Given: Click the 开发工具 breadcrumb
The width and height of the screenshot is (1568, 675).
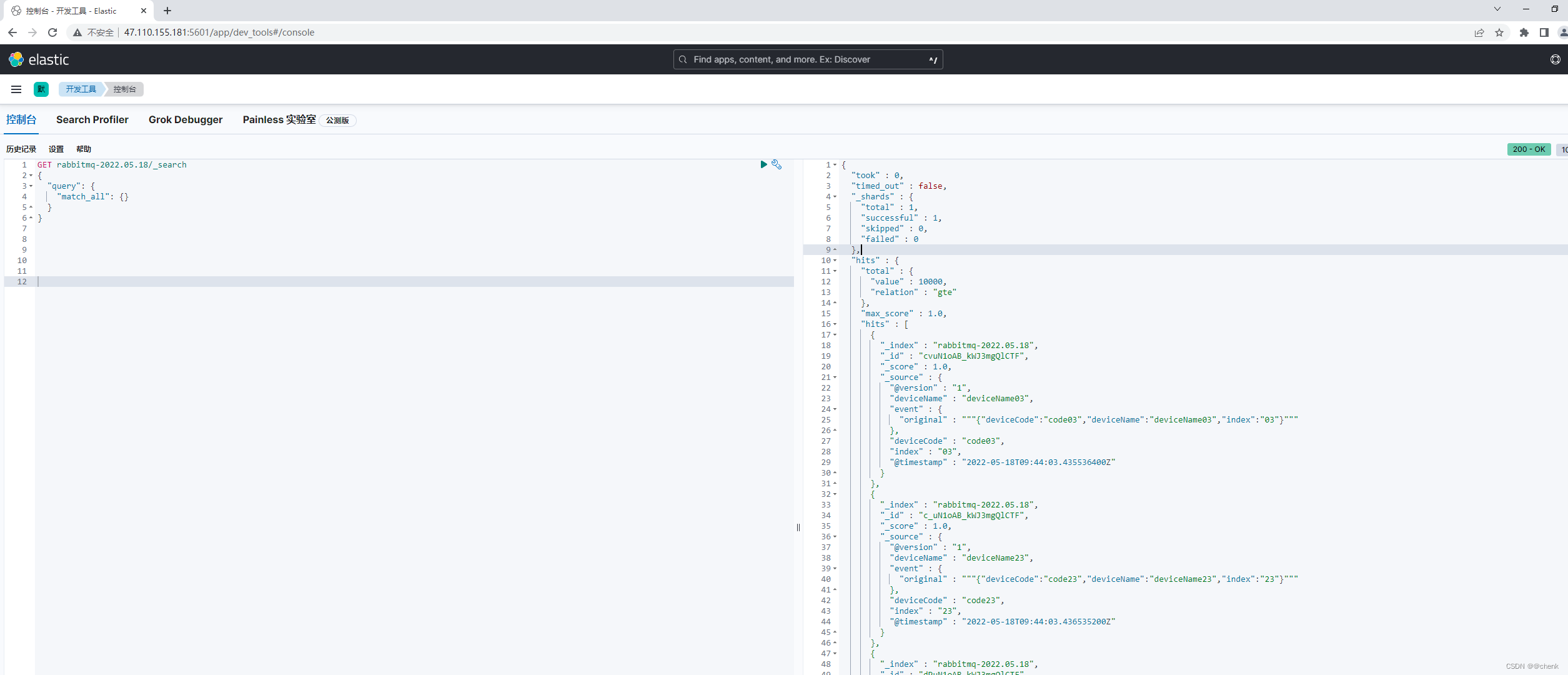Looking at the screenshot, I should (81, 89).
